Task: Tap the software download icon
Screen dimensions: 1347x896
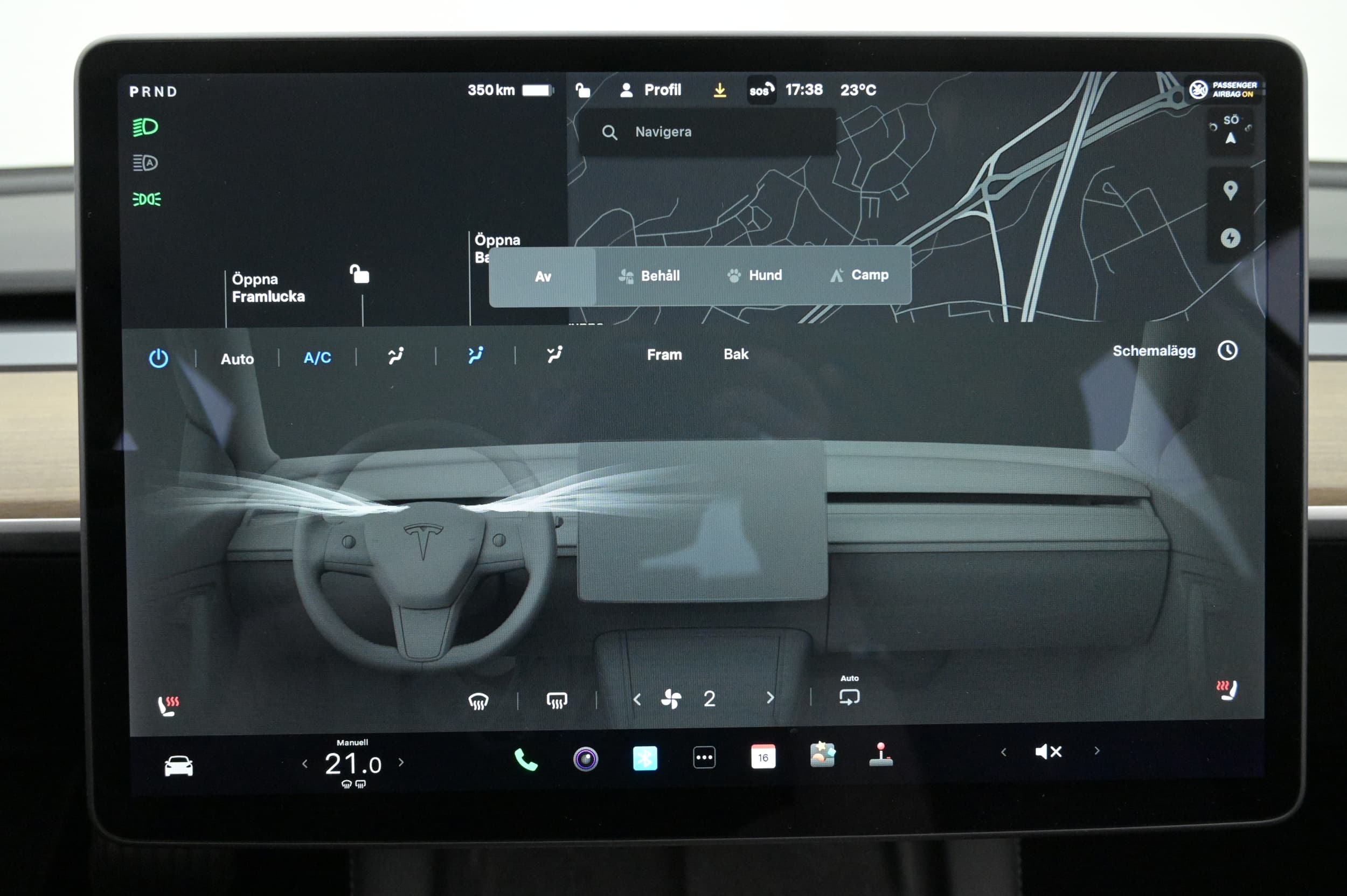Action: (719, 90)
